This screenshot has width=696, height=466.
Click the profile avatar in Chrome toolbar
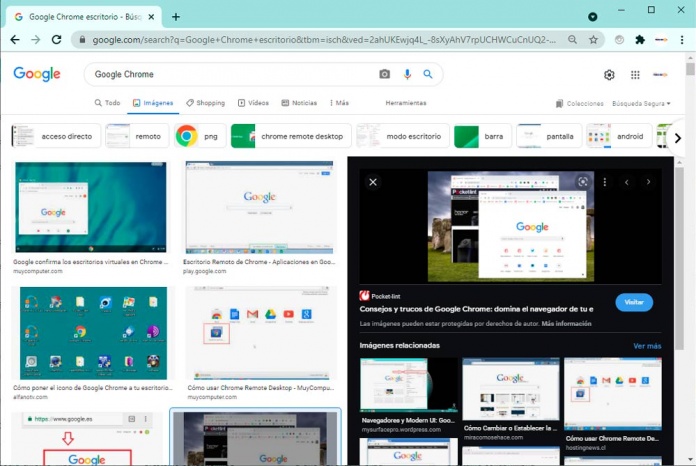tap(661, 40)
